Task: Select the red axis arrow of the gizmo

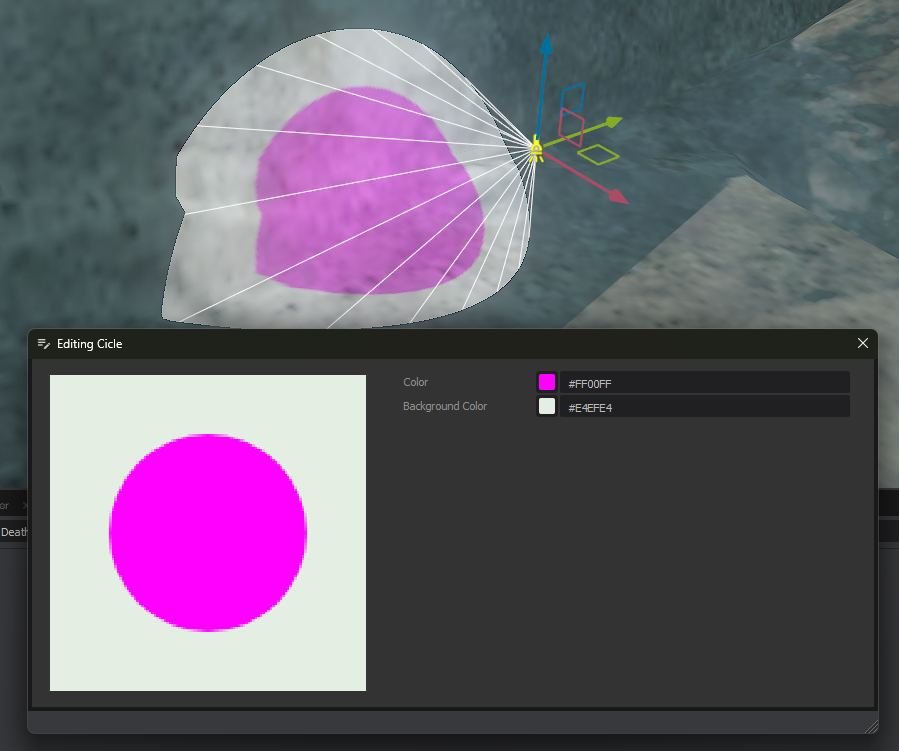Action: (x=616, y=196)
